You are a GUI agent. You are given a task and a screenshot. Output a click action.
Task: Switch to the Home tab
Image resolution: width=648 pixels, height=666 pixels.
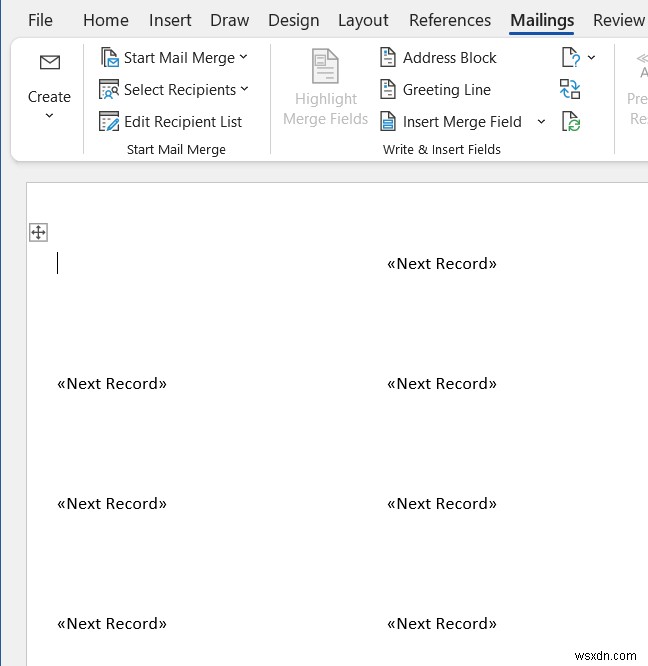pyautogui.click(x=106, y=20)
